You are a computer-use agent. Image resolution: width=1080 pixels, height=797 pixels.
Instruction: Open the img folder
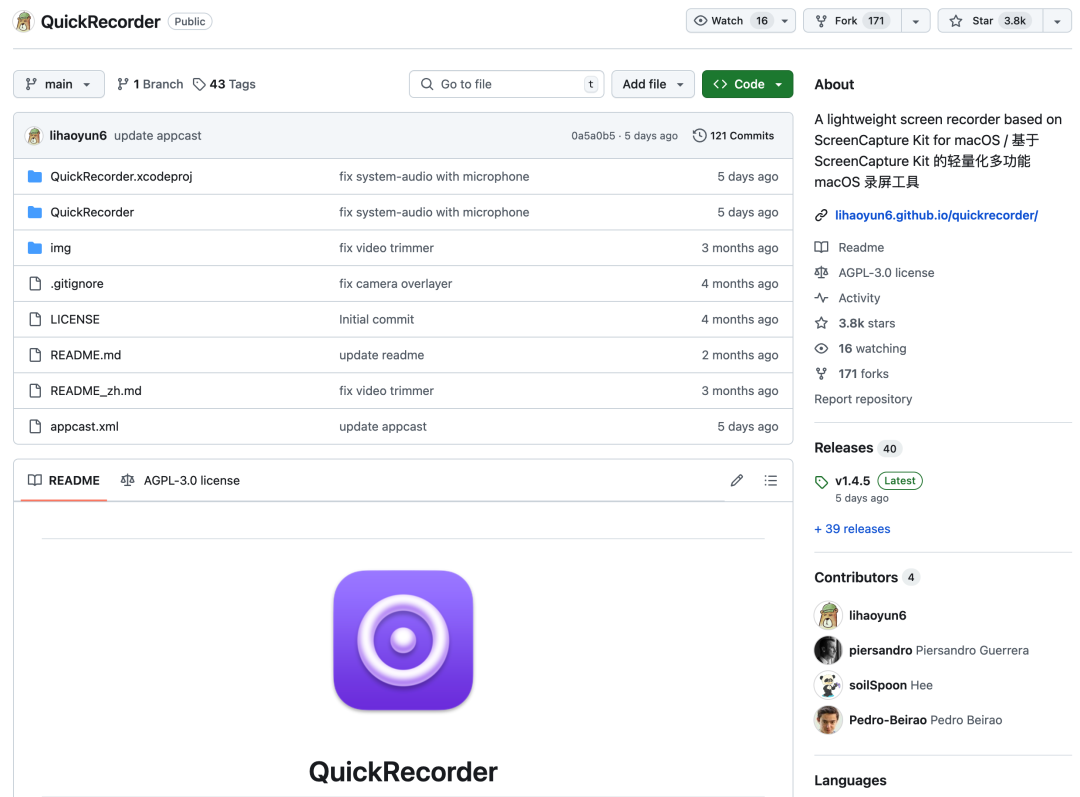tap(61, 248)
